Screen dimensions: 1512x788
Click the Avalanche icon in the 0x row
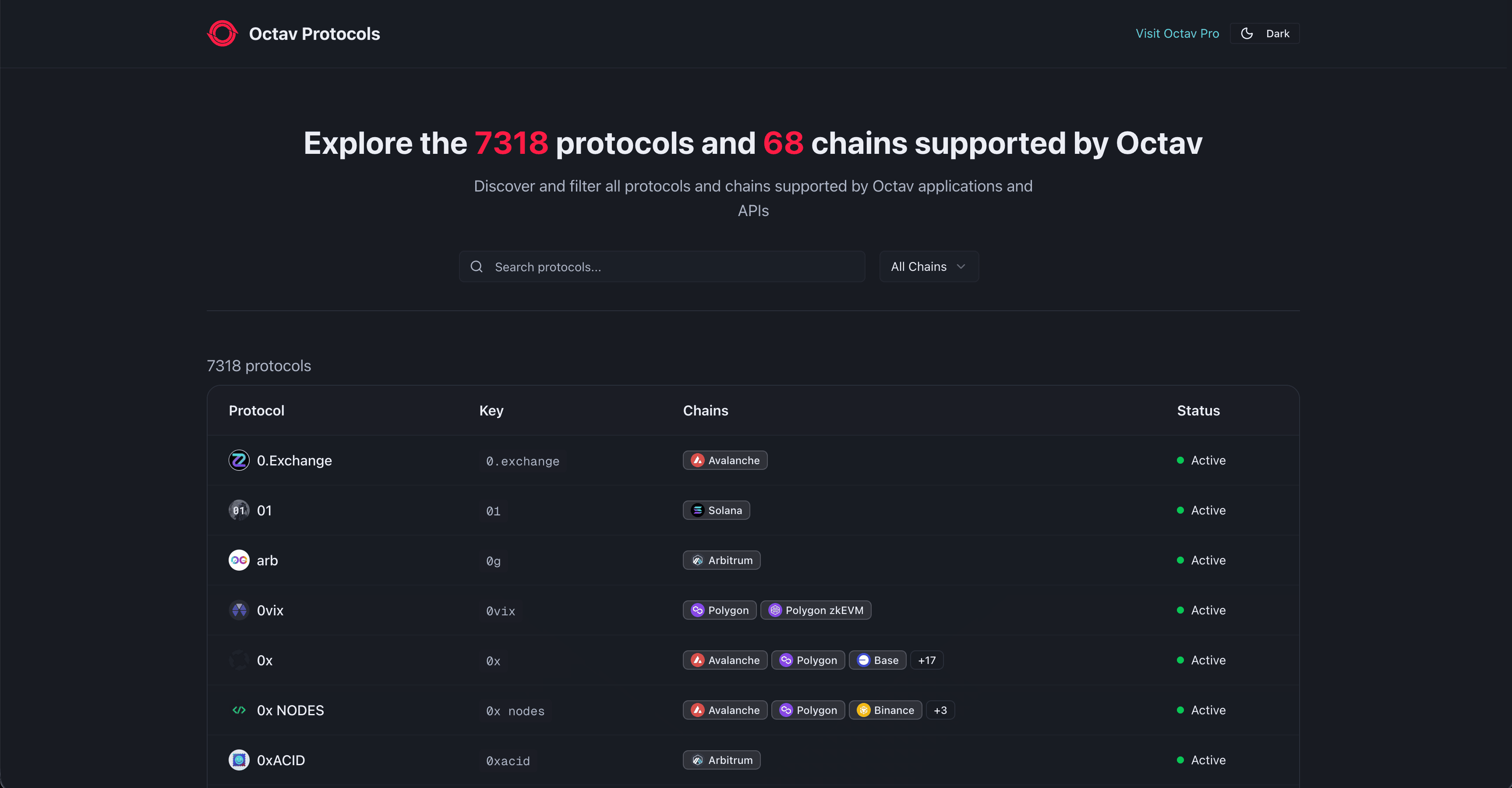[x=697, y=660]
